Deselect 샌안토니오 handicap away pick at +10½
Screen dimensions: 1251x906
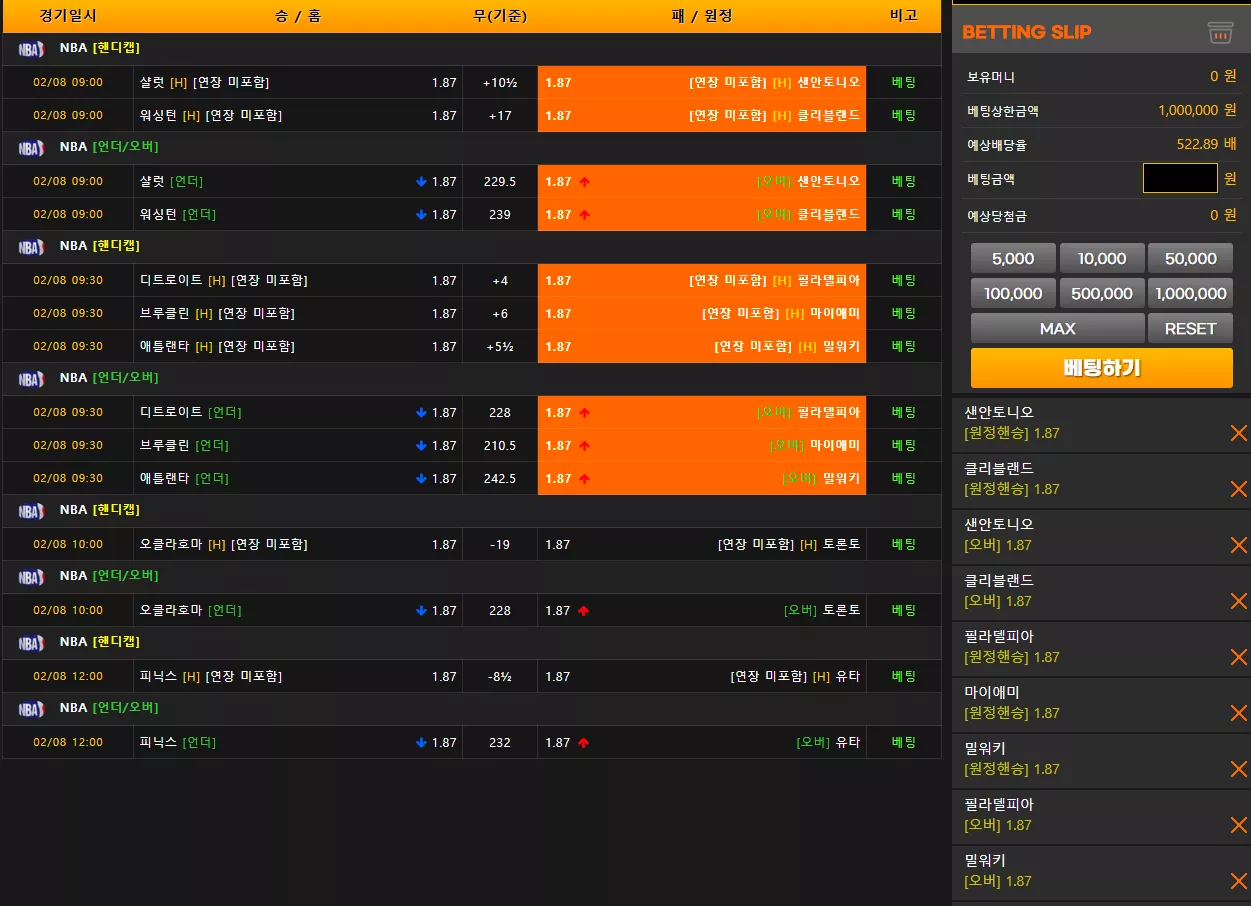[x=702, y=83]
